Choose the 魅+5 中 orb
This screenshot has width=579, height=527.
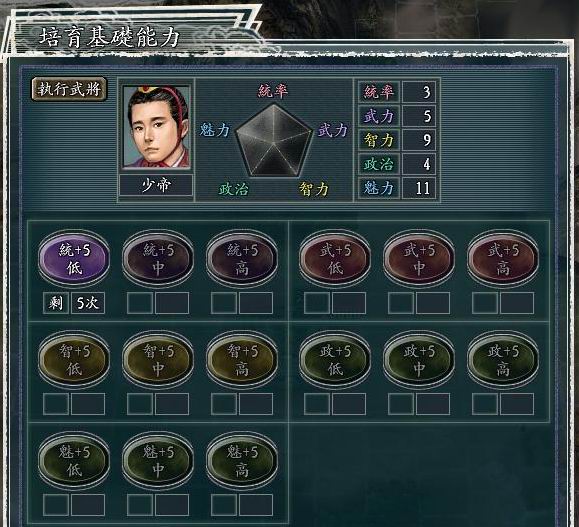(158, 460)
